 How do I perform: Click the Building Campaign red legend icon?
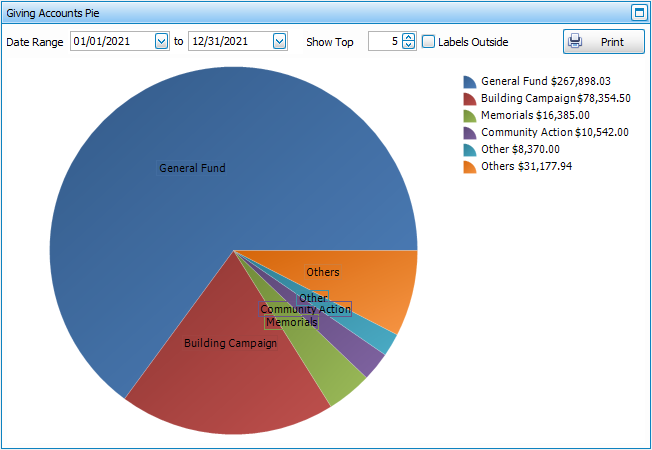pos(469,99)
